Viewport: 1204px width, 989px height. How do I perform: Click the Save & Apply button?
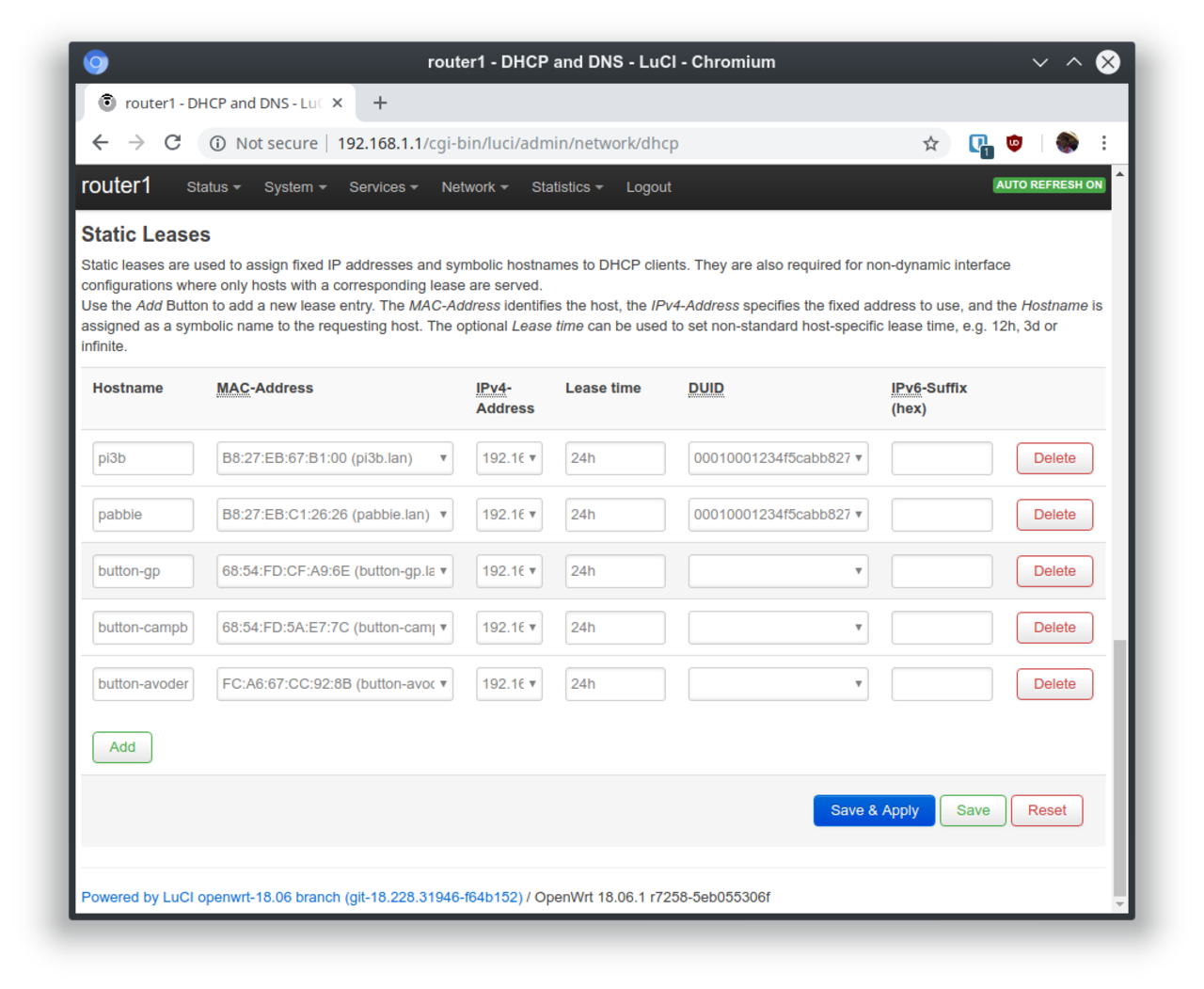[874, 810]
